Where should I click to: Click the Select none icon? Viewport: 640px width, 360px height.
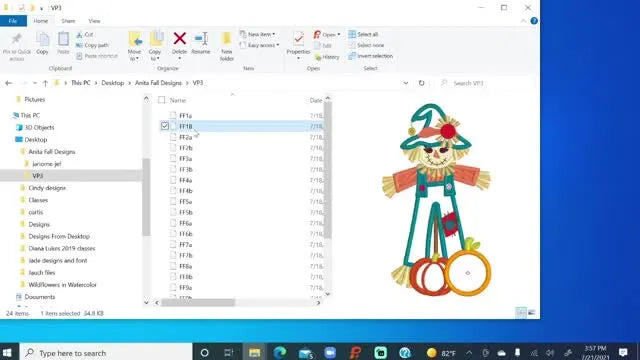(352, 45)
